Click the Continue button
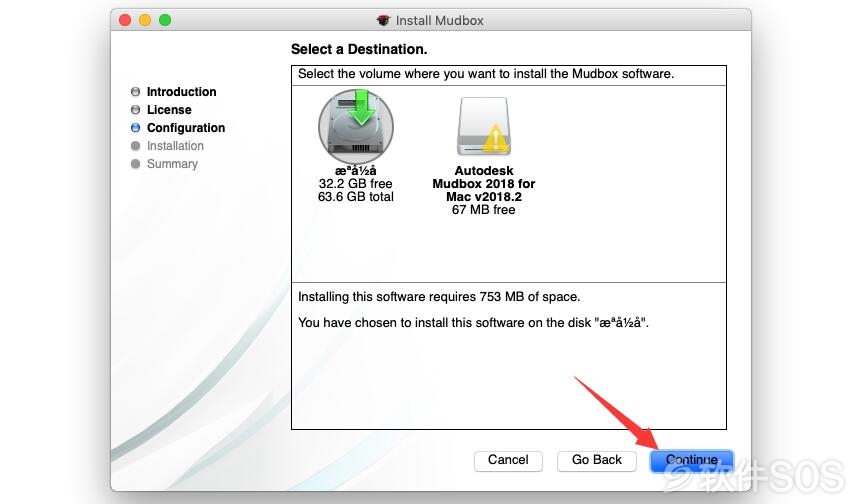The height and width of the screenshot is (504, 858). [692, 460]
